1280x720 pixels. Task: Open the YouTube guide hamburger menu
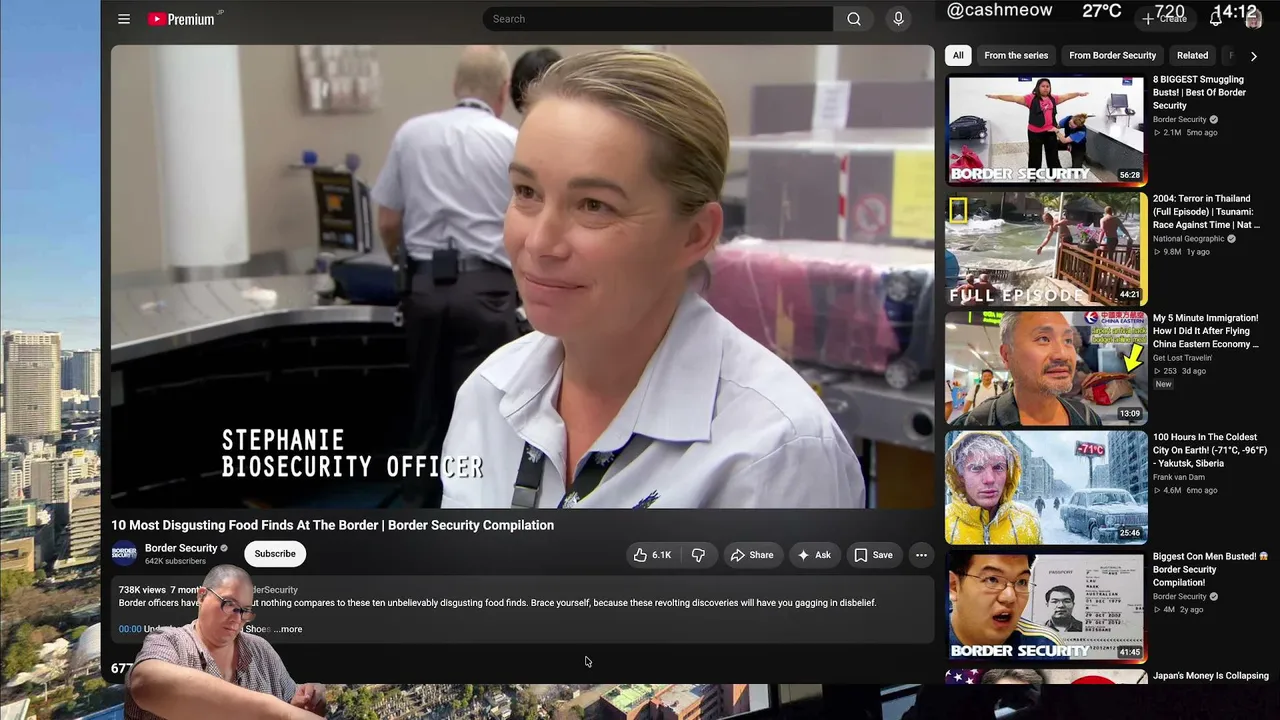coord(124,19)
